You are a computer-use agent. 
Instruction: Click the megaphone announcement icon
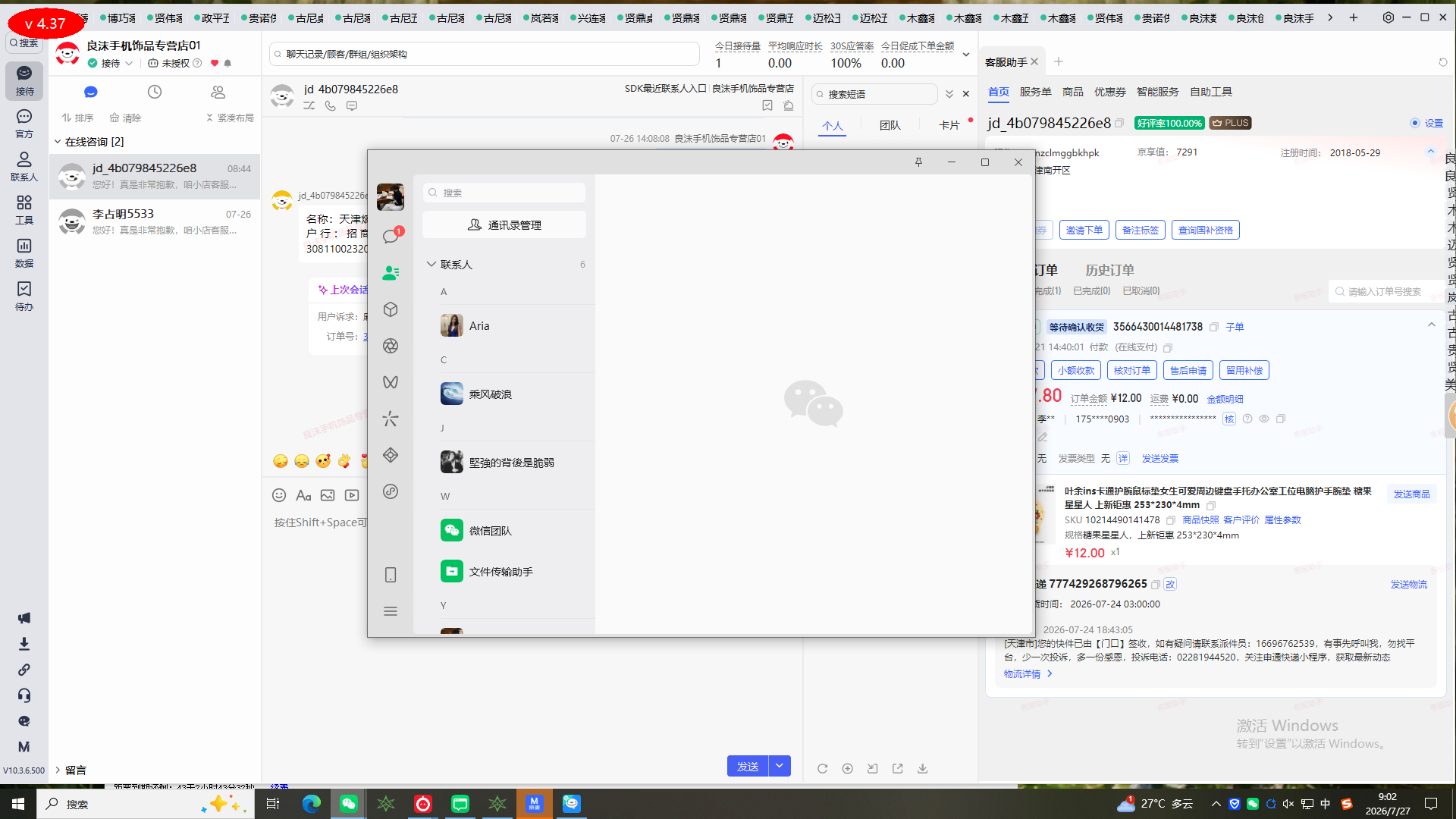pyautogui.click(x=24, y=618)
